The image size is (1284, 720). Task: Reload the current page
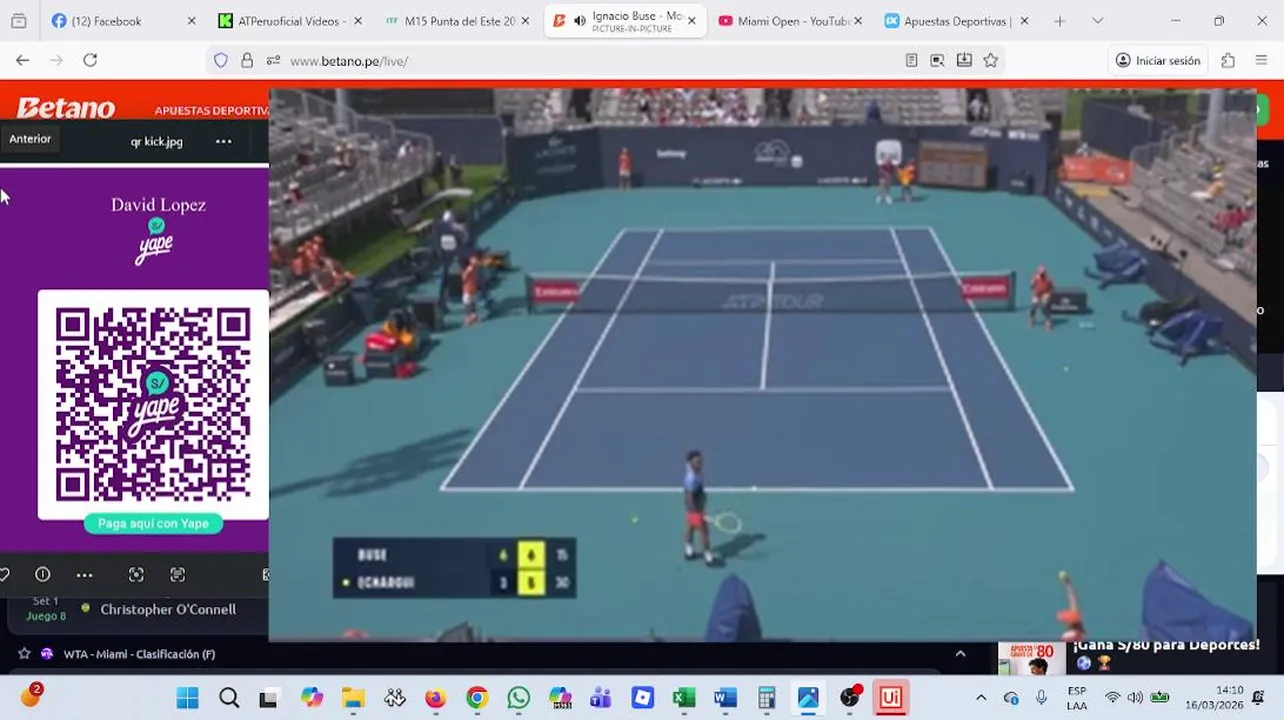90,60
